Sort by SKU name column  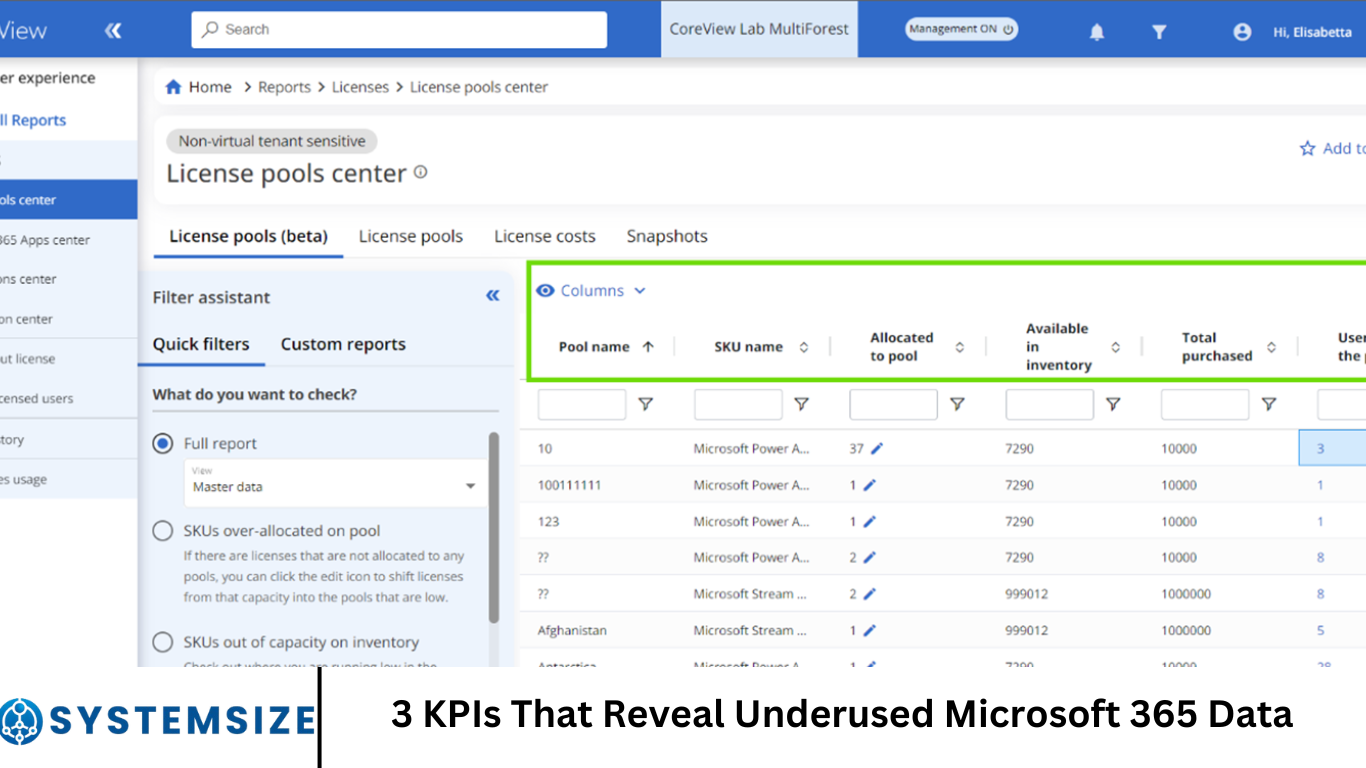(x=803, y=347)
